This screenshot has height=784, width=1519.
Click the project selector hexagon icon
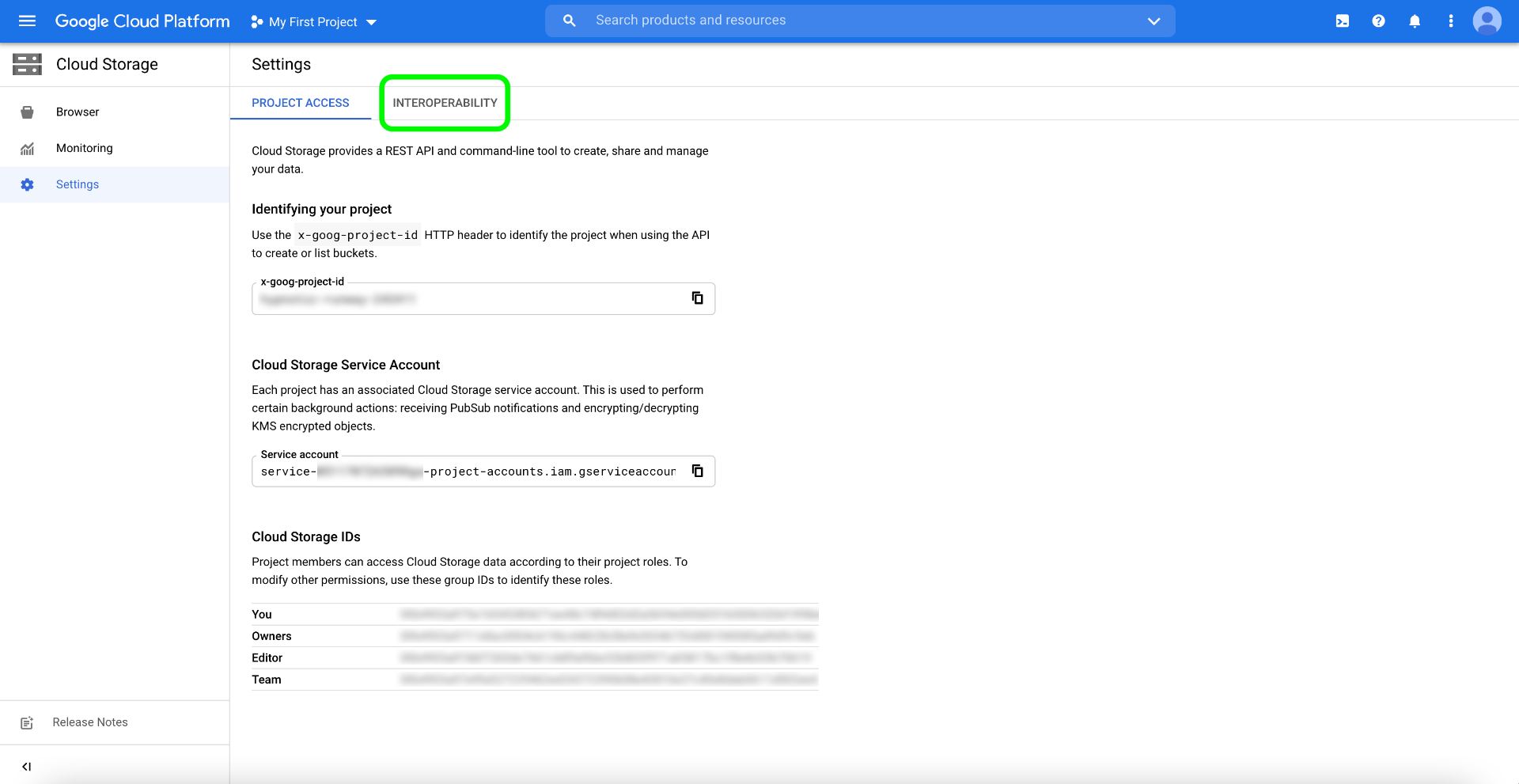tap(256, 22)
